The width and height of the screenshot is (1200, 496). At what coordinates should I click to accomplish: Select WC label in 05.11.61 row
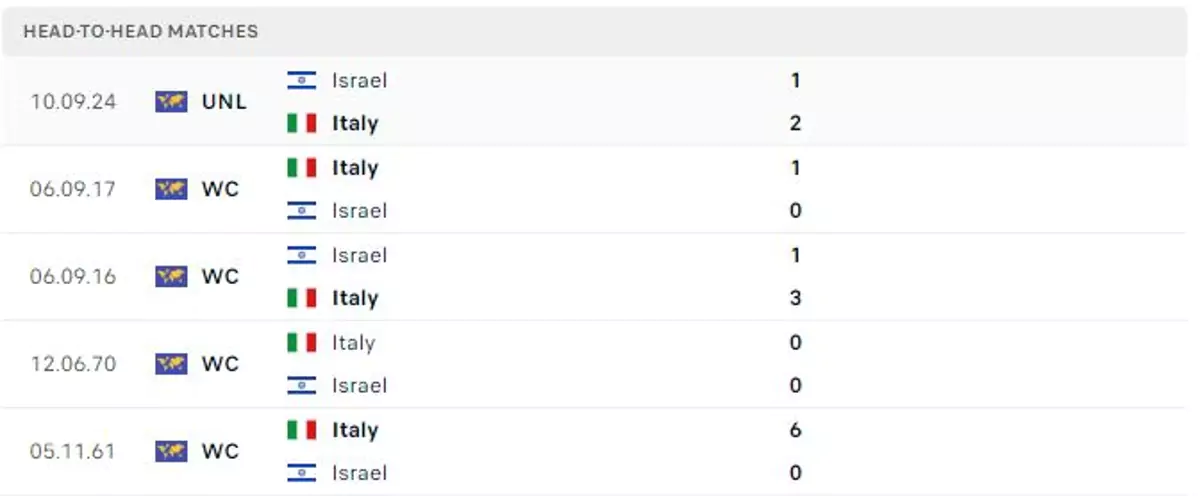(x=220, y=451)
